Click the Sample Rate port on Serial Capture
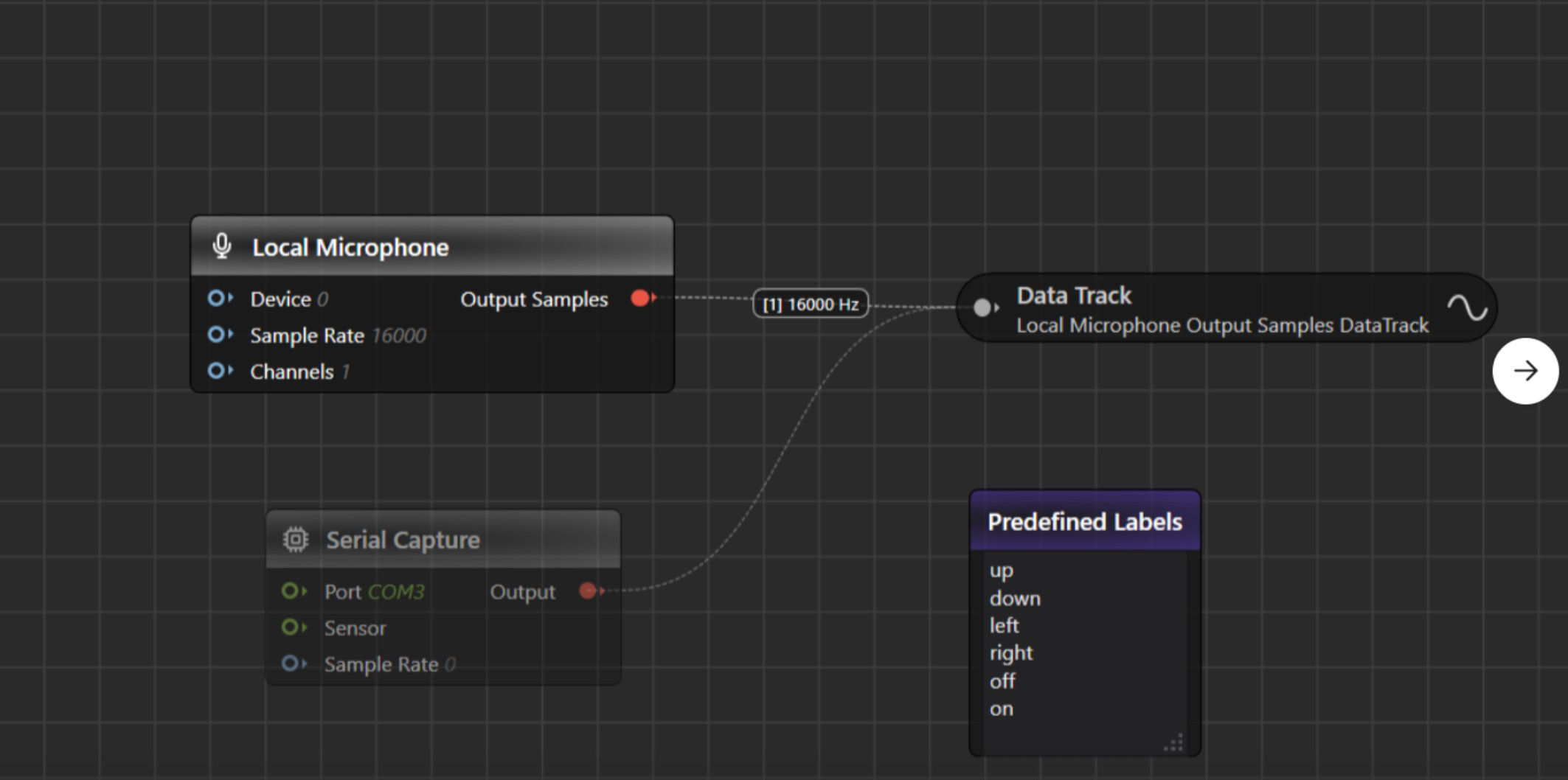The image size is (1568, 780). [290, 664]
